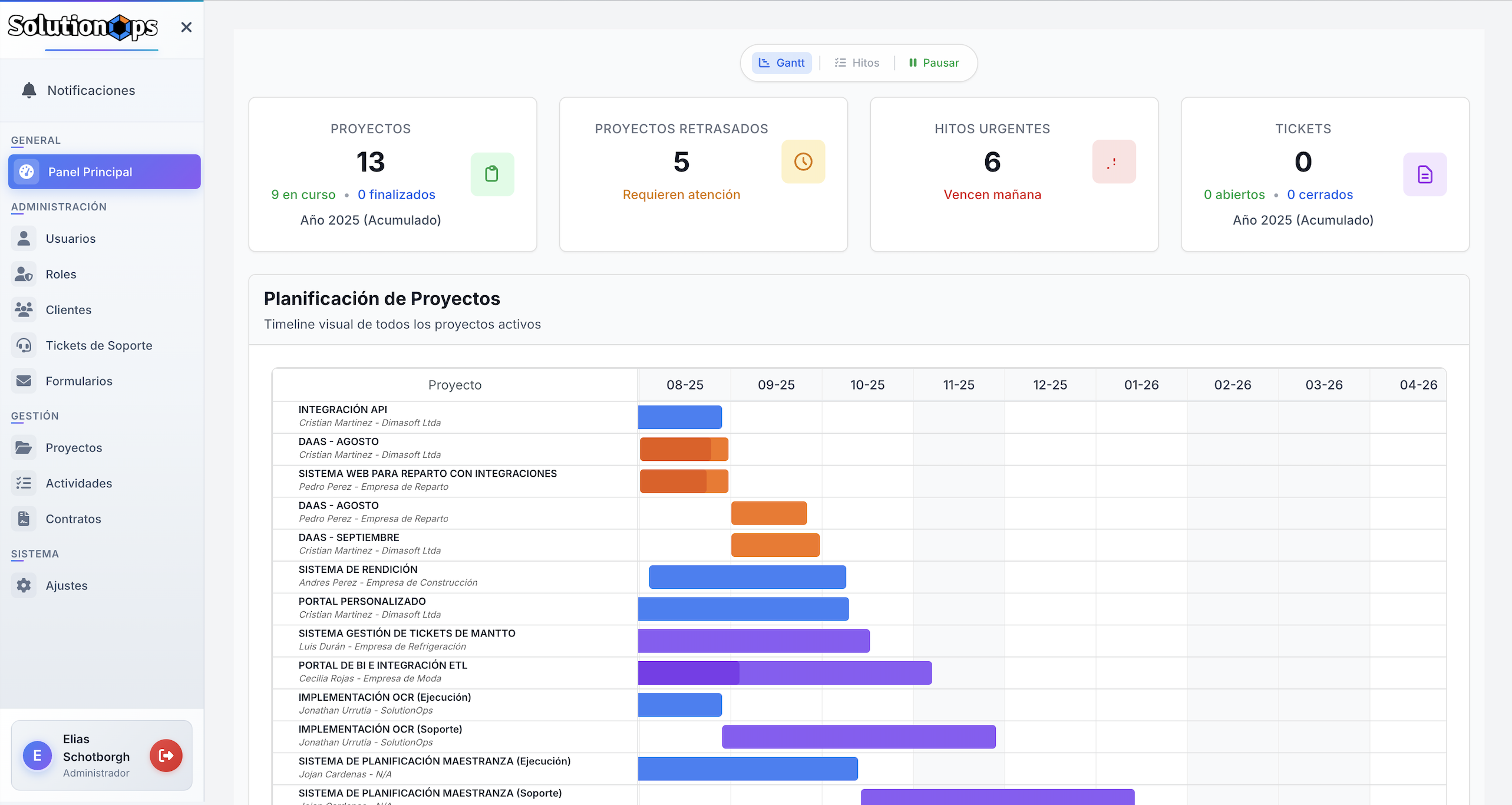This screenshot has width=1512, height=805.
Task: Pause auto-rotation with Pausar
Action: (934, 62)
